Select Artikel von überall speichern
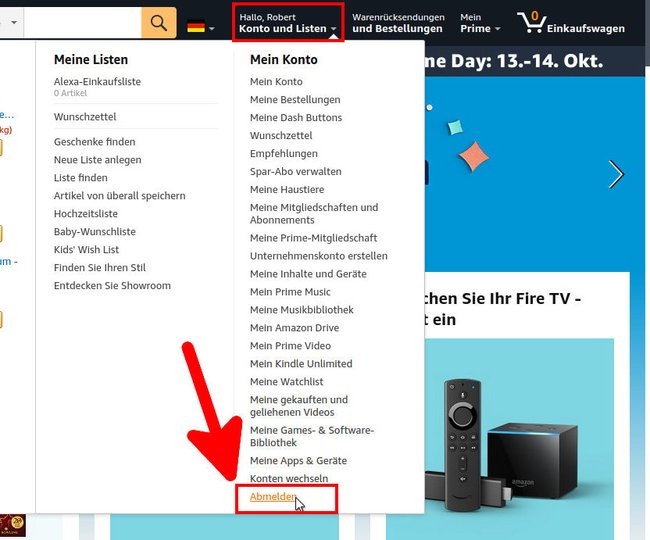This screenshot has height=540, width=650. click(x=119, y=196)
